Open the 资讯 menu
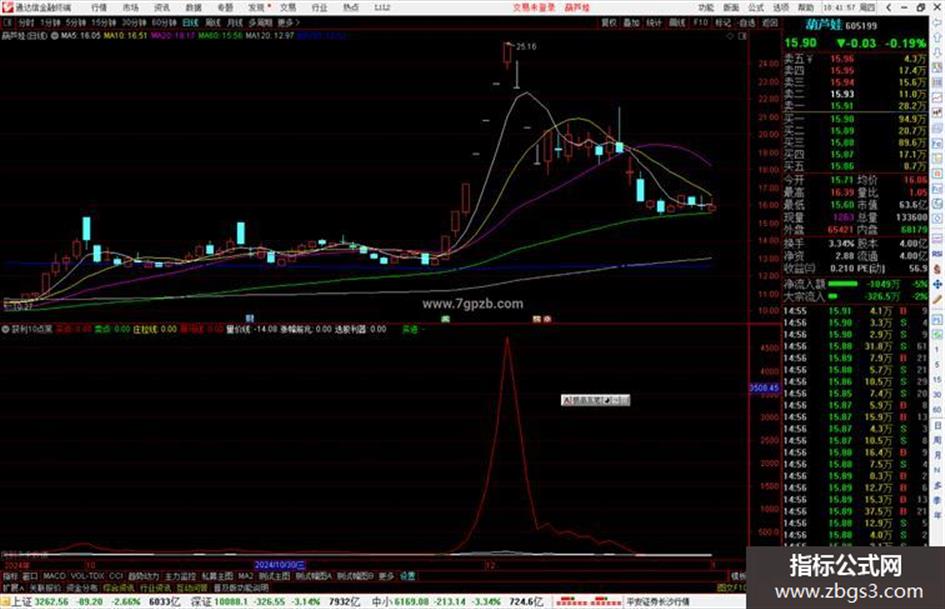This screenshot has width=945, height=609. click(x=162, y=7)
